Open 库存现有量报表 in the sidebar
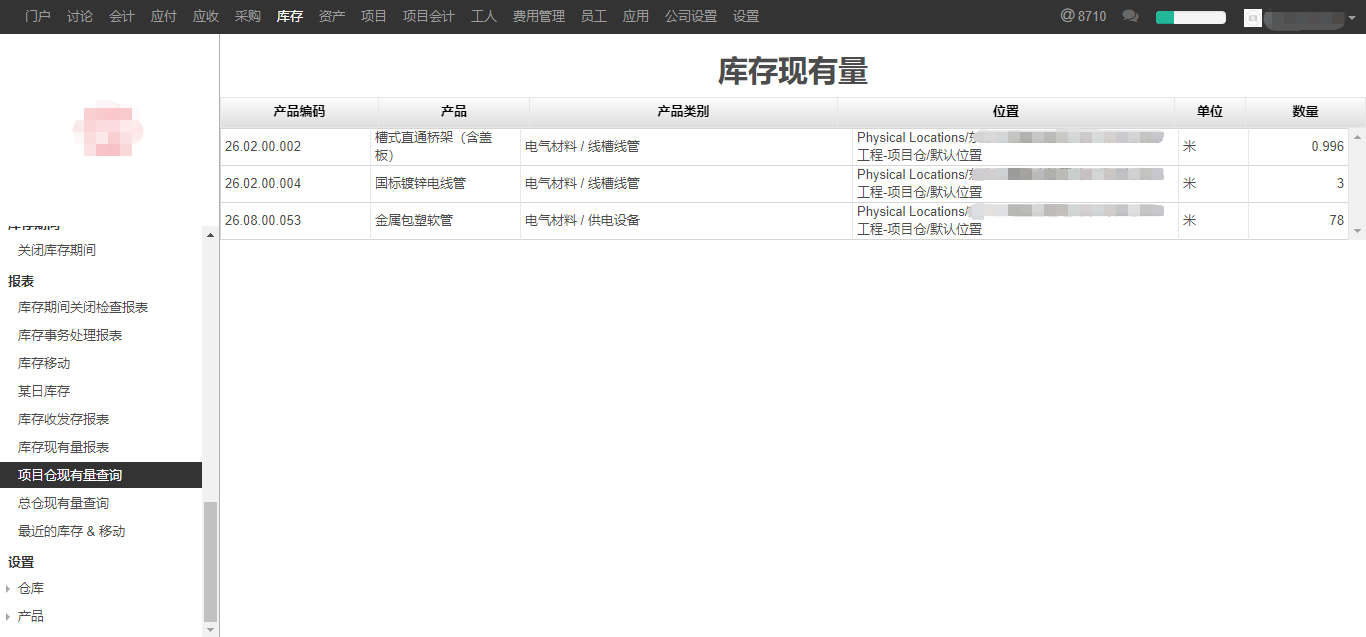 (x=64, y=447)
